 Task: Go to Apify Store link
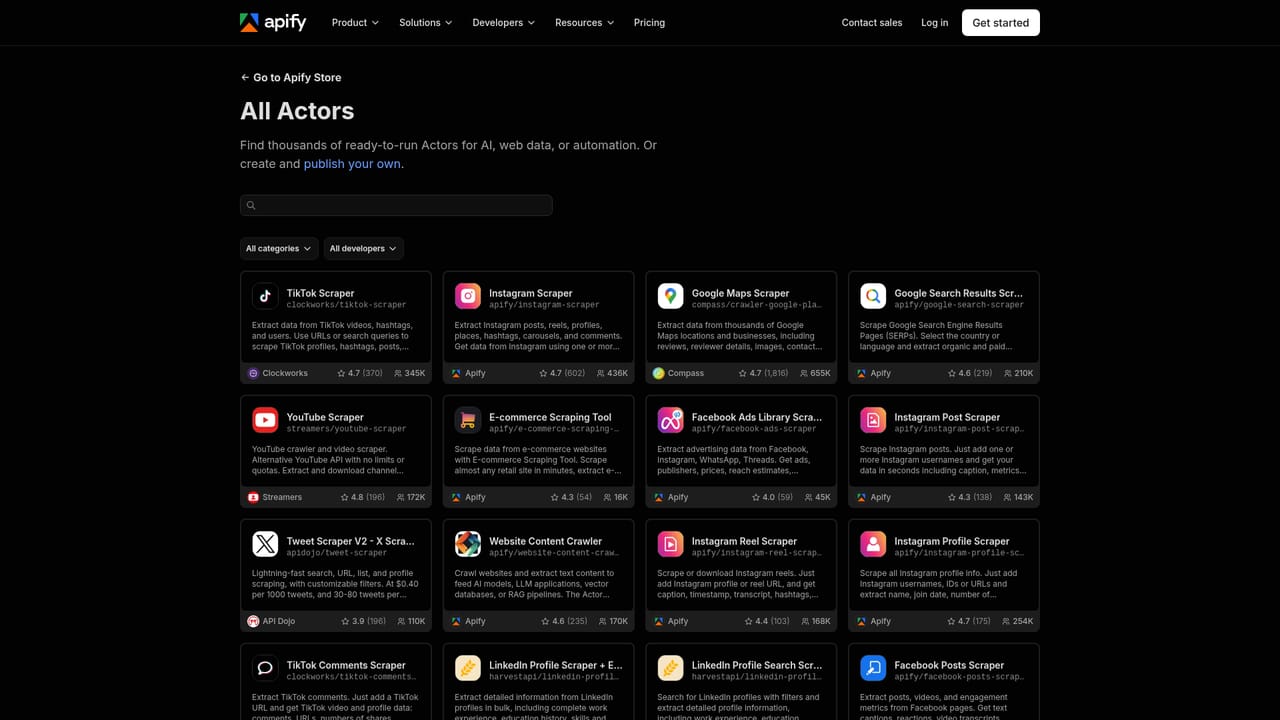[x=291, y=77]
